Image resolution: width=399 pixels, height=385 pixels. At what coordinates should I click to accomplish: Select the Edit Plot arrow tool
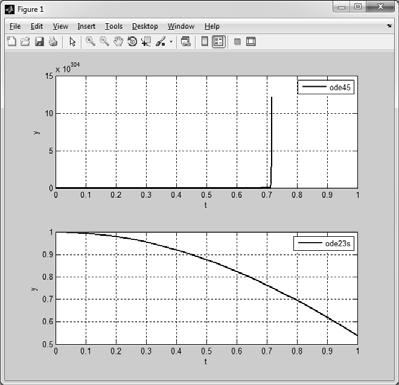[x=72, y=42]
